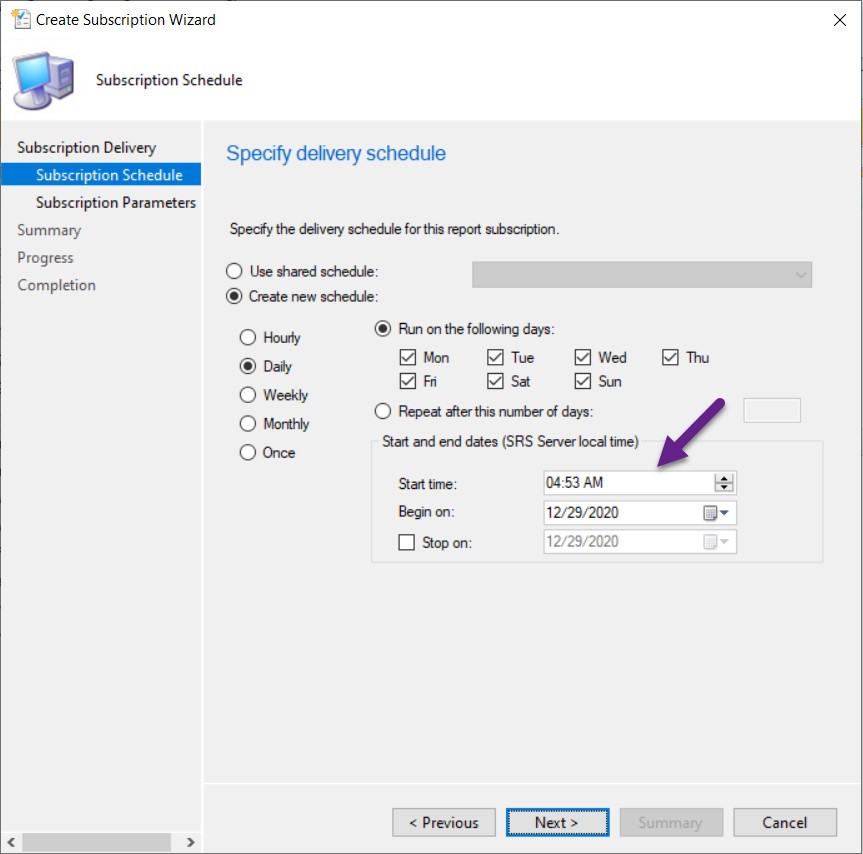Choose Repeat after this number of days
The width and height of the screenshot is (863, 854).
tap(383, 410)
